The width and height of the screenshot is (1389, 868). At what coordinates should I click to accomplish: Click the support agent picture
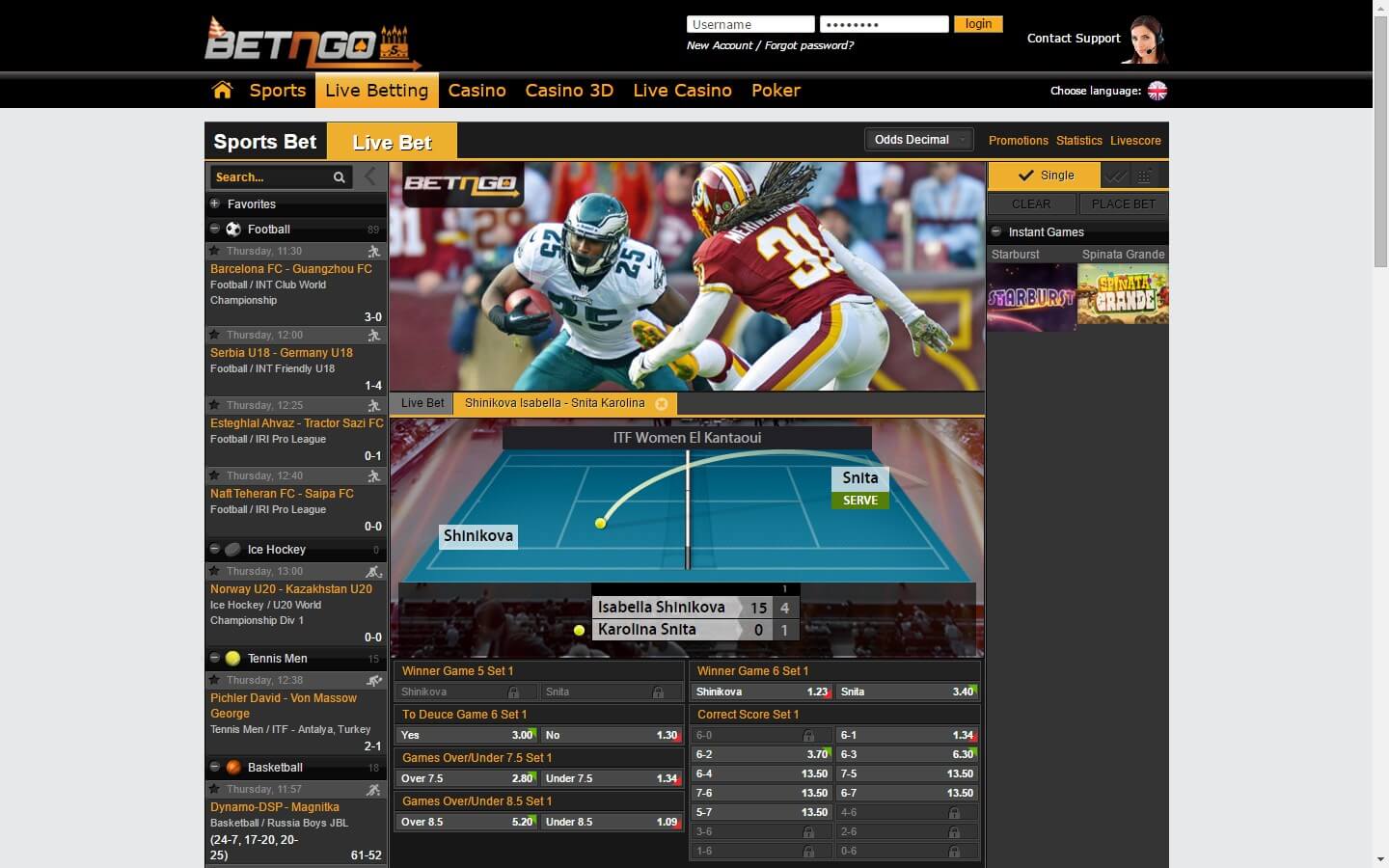click(x=1146, y=40)
